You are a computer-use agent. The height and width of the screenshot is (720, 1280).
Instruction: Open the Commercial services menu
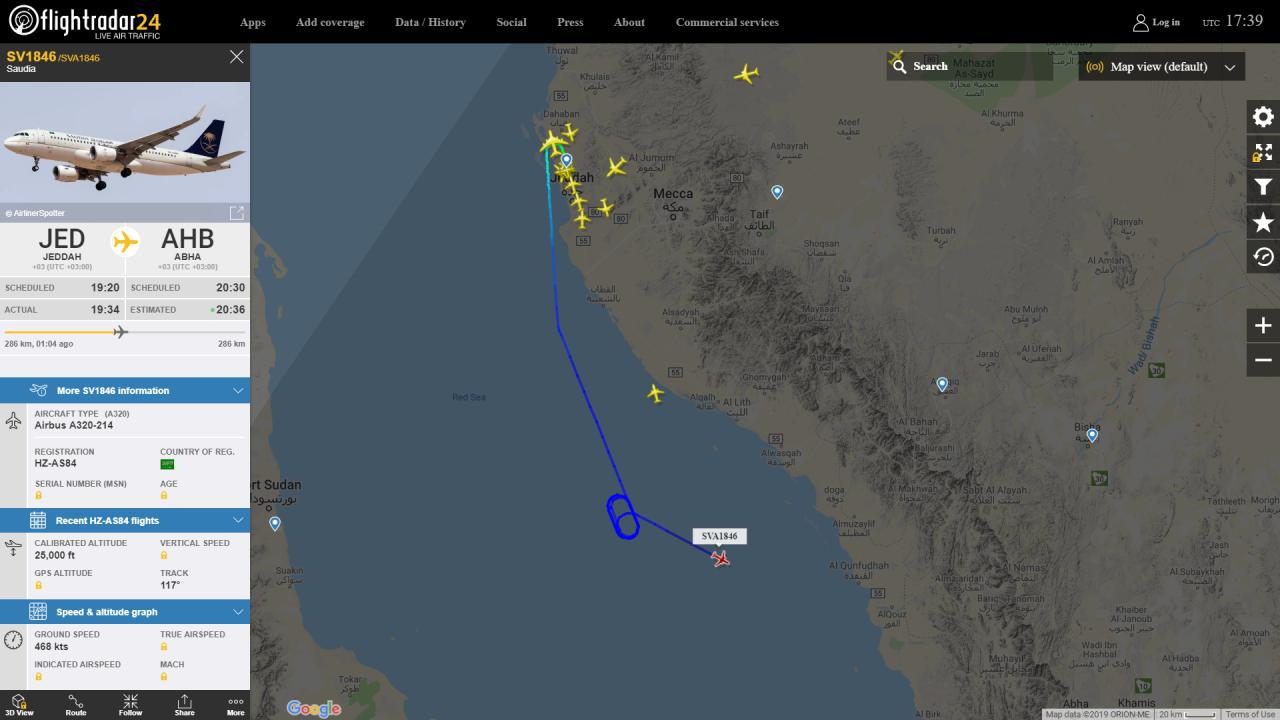pyautogui.click(x=727, y=22)
